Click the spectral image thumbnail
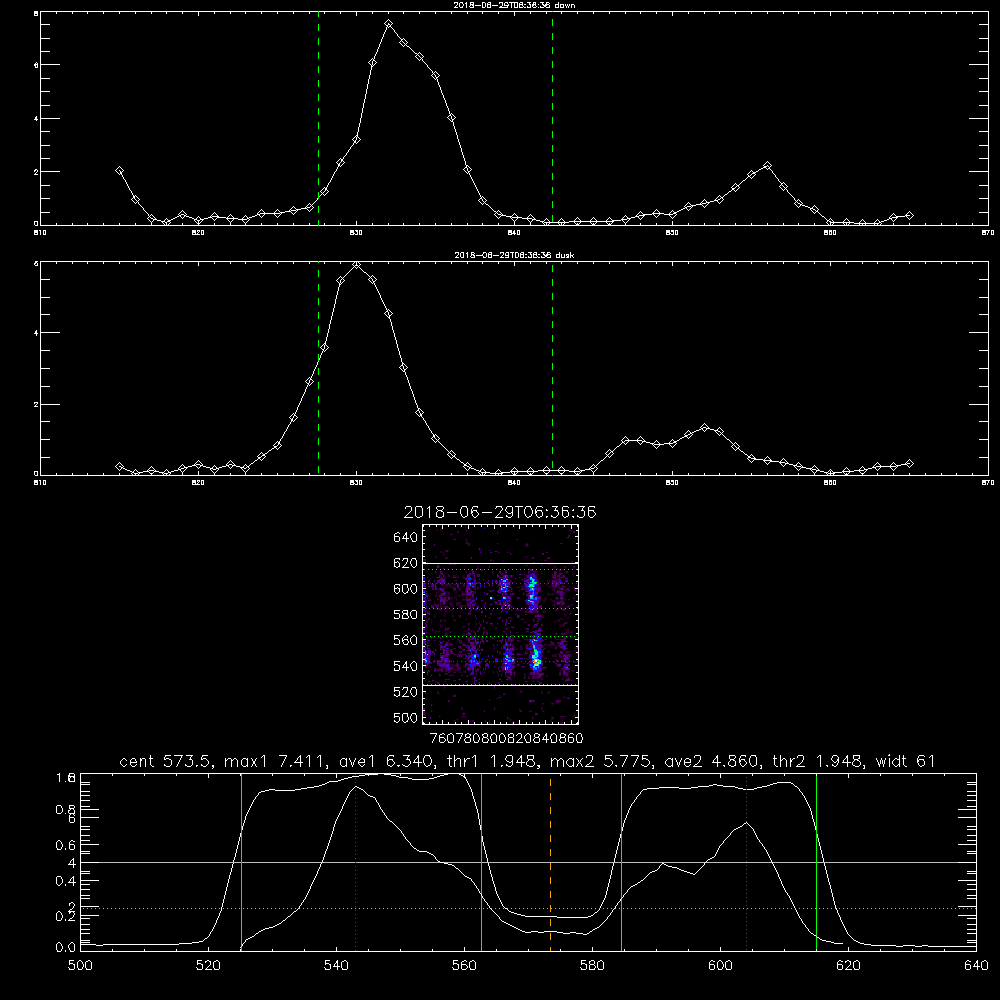The width and height of the screenshot is (1000, 1000). tap(500, 624)
